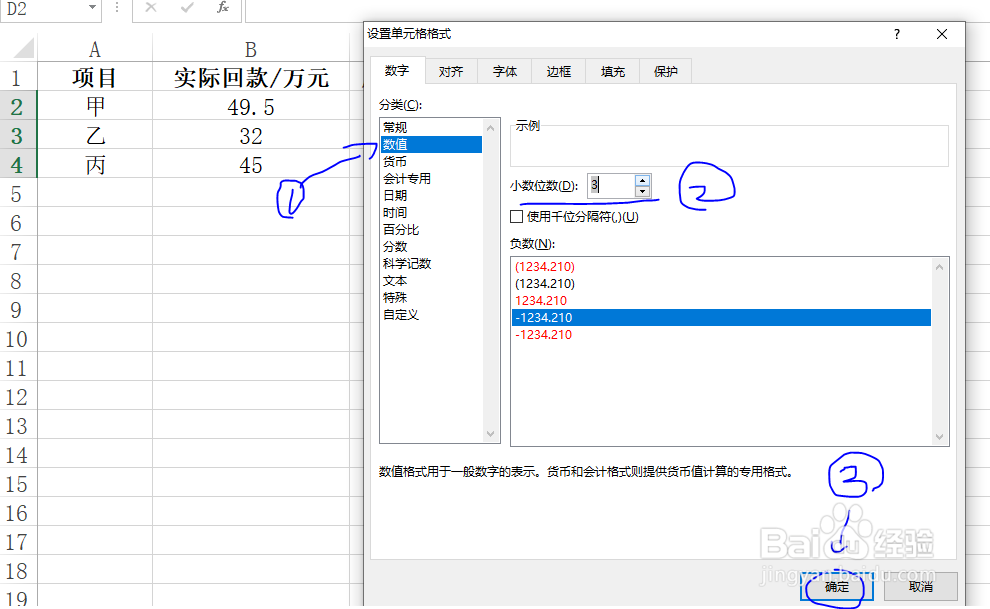Click cell containing 实际回款/万元

tap(251, 77)
